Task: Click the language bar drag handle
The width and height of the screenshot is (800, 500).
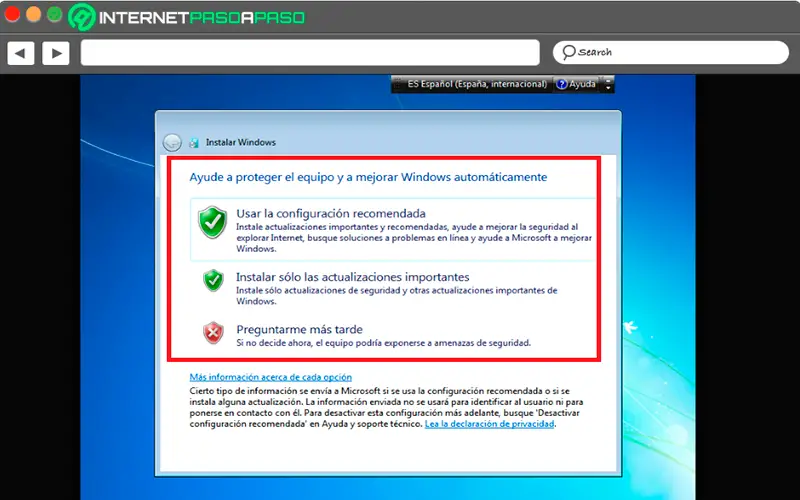Action: pos(397,84)
